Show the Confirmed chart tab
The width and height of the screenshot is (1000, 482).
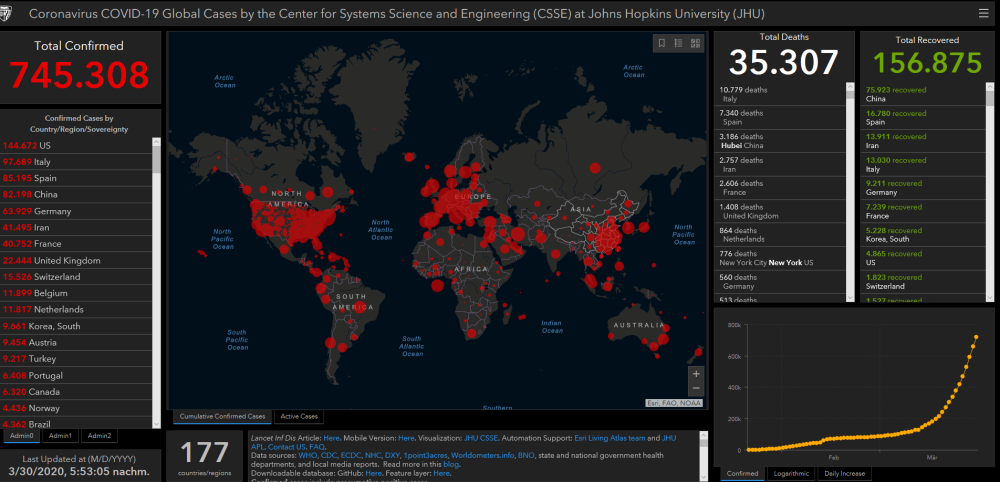click(742, 473)
